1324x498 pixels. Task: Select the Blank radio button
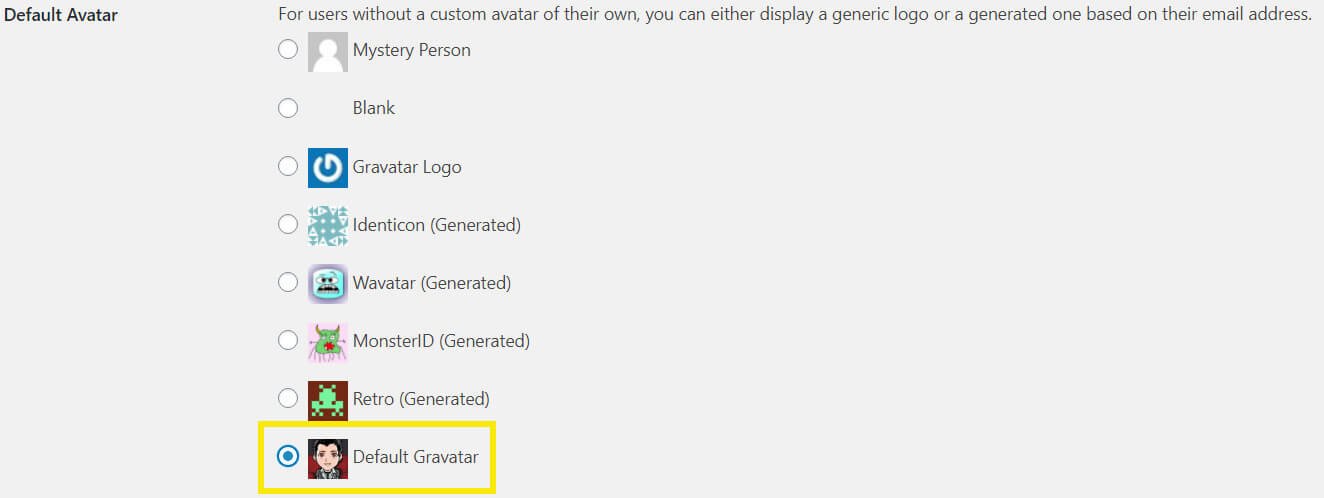click(x=288, y=108)
